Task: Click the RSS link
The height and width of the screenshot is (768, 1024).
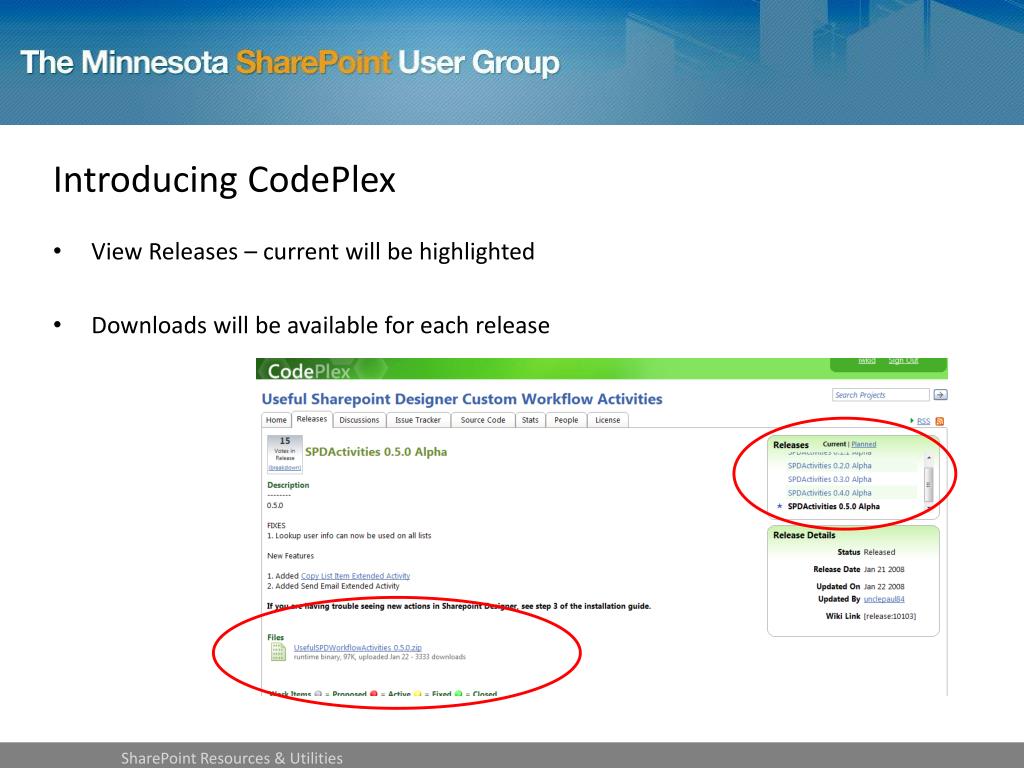Action: pyautogui.click(x=923, y=421)
